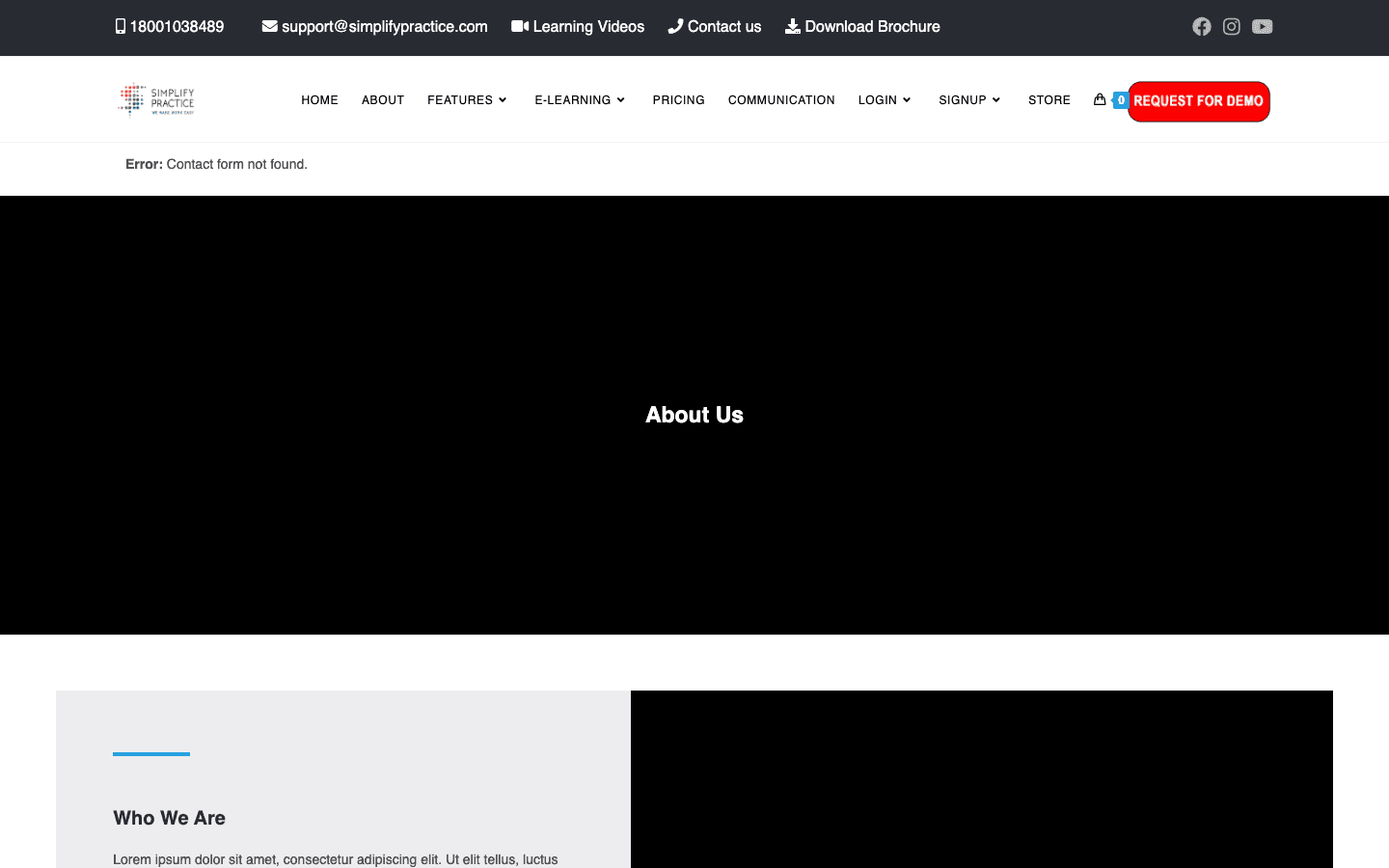Click the envelope email icon
Image resolution: width=1389 pixels, height=868 pixels.
pos(270,27)
